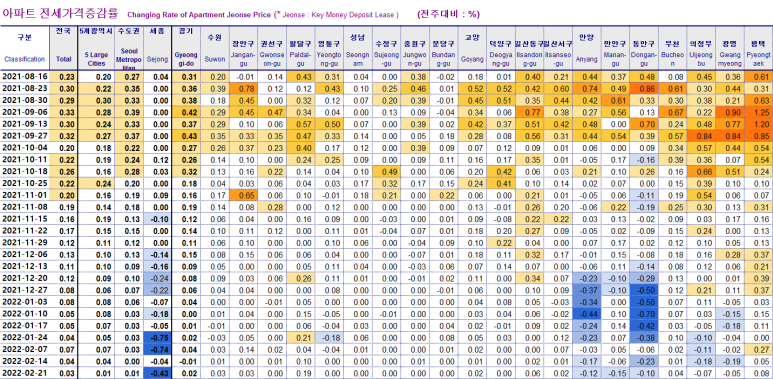
Task: Select the 'Pyeongtaek' column header
Action: 758,48
